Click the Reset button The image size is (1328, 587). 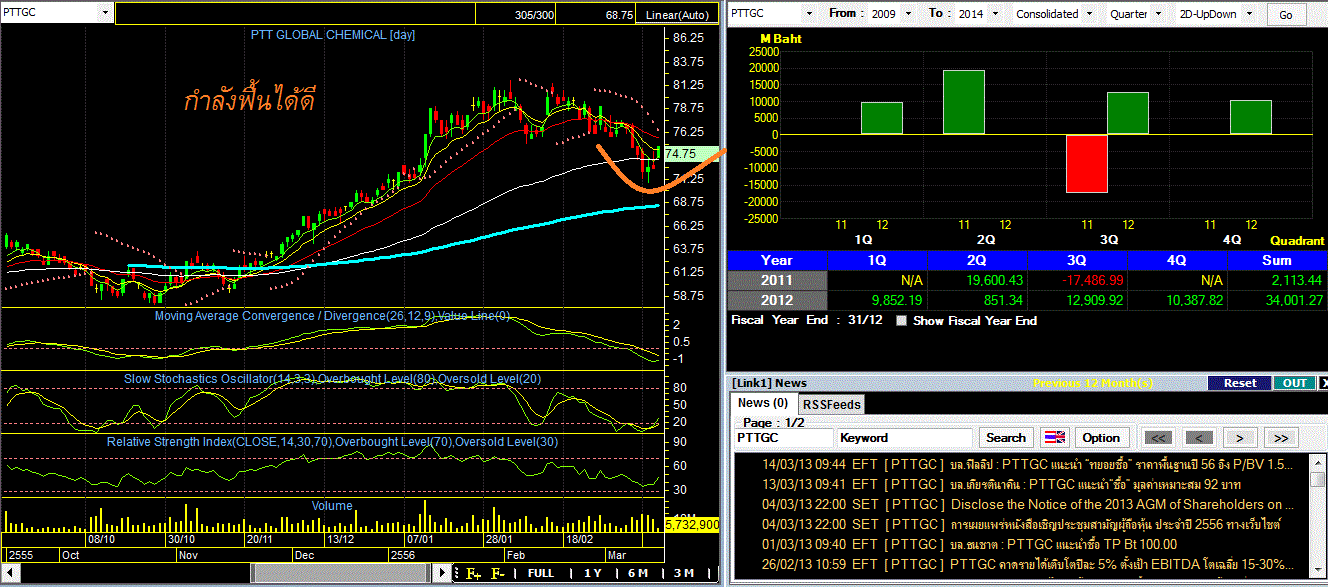coord(1240,383)
